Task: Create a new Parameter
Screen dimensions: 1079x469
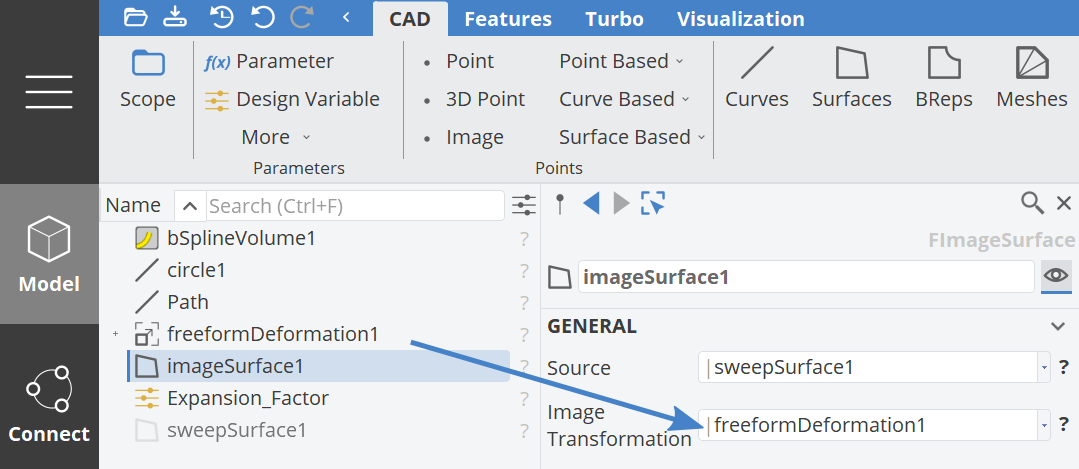Action: [269, 62]
